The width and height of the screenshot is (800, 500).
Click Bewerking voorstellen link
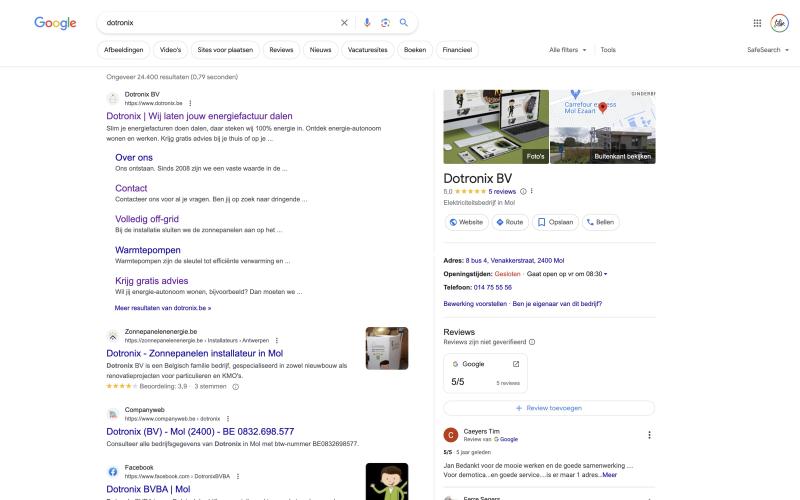(x=475, y=304)
